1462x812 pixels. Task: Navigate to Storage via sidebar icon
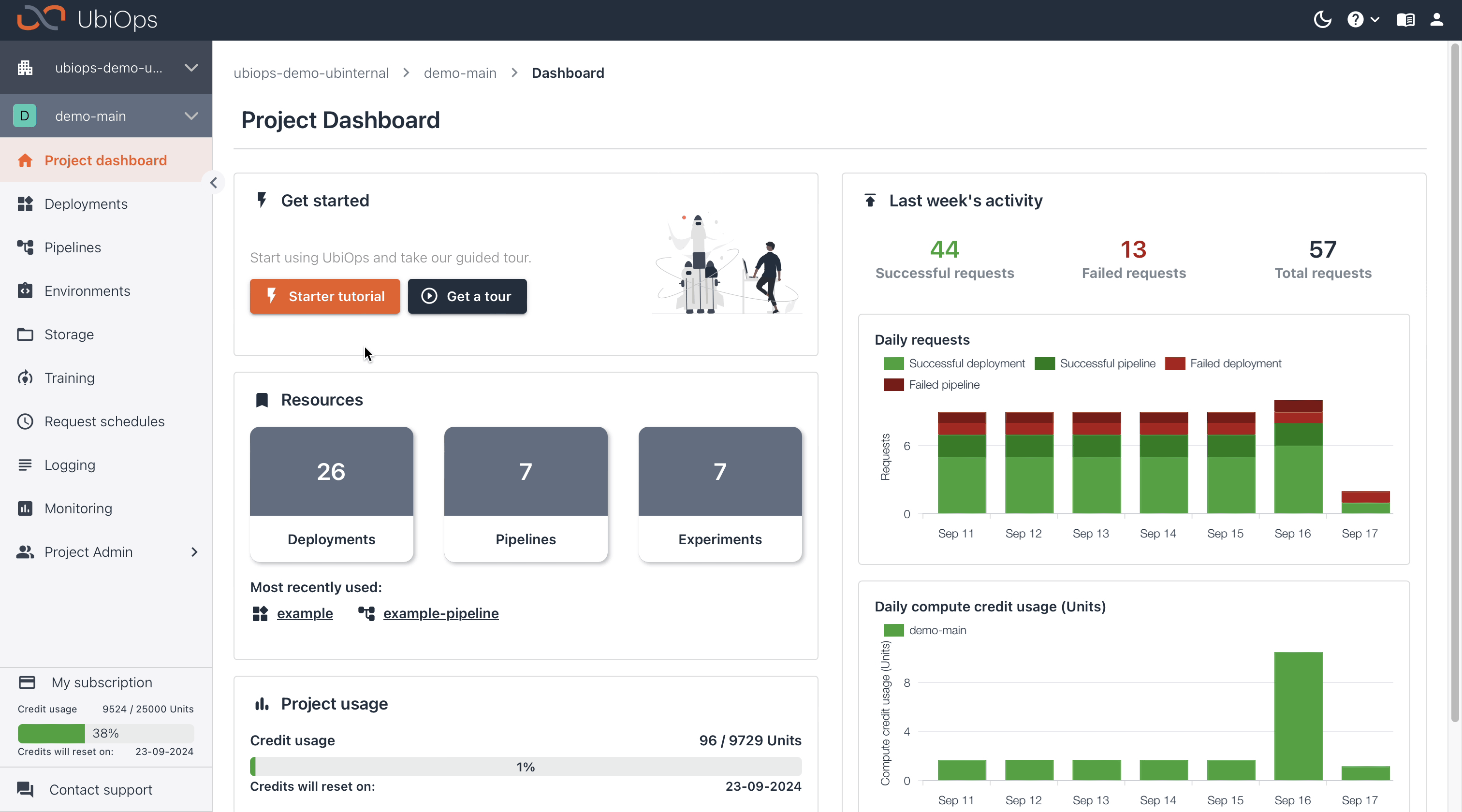(x=69, y=334)
